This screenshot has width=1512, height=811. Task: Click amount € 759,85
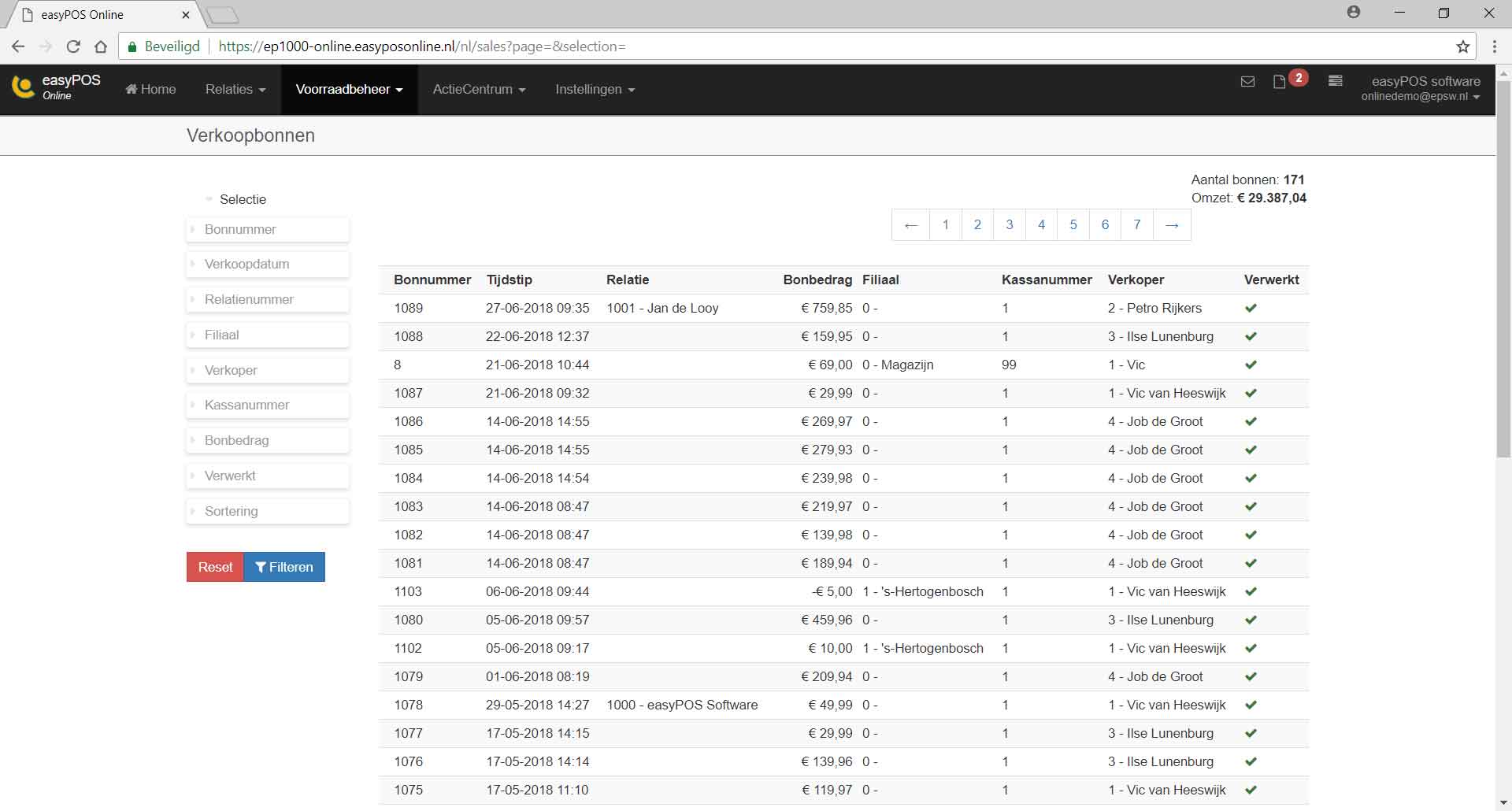pyautogui.click(x=827, y=308)
